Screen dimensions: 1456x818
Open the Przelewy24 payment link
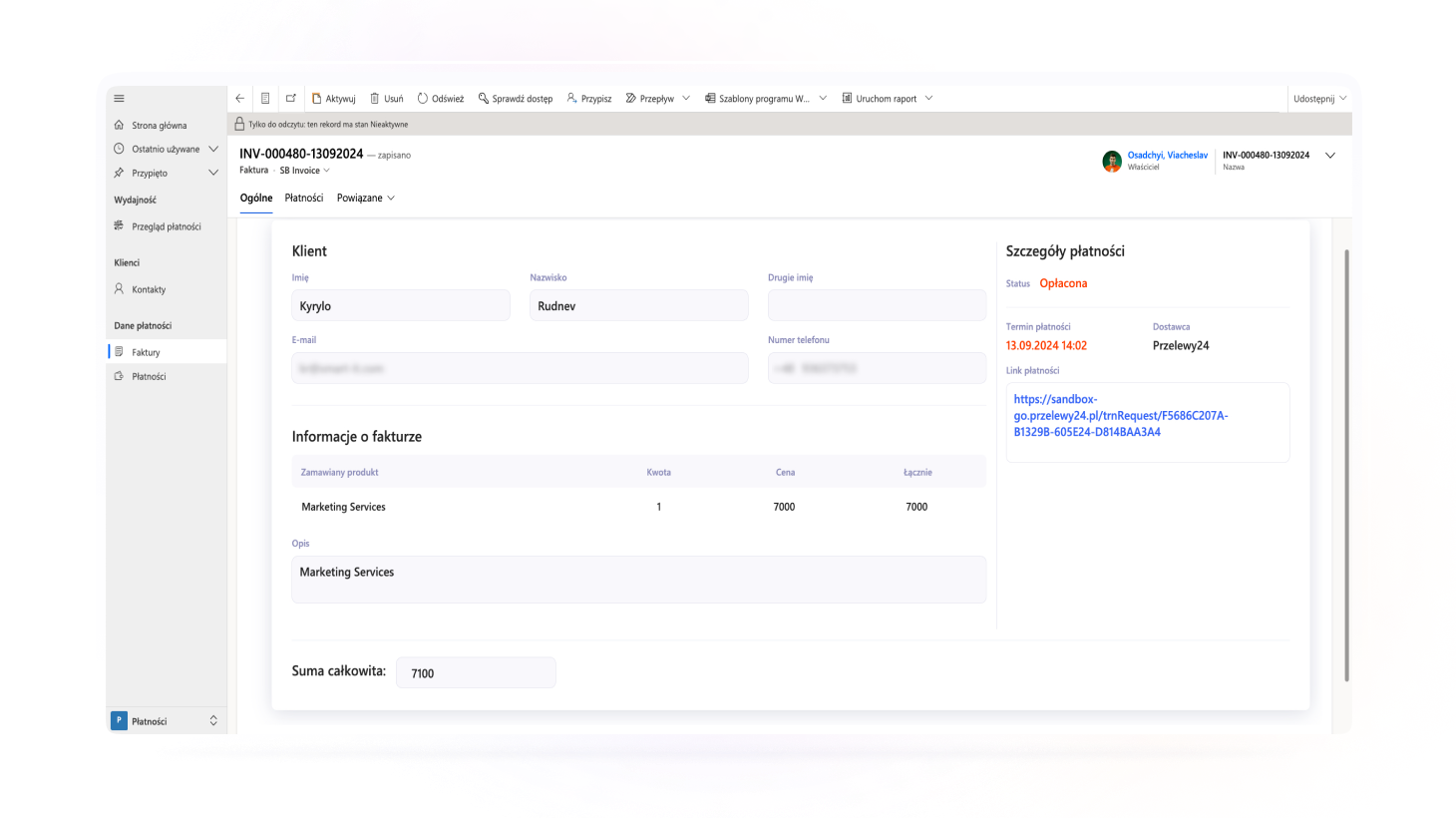click(1120, 416)
